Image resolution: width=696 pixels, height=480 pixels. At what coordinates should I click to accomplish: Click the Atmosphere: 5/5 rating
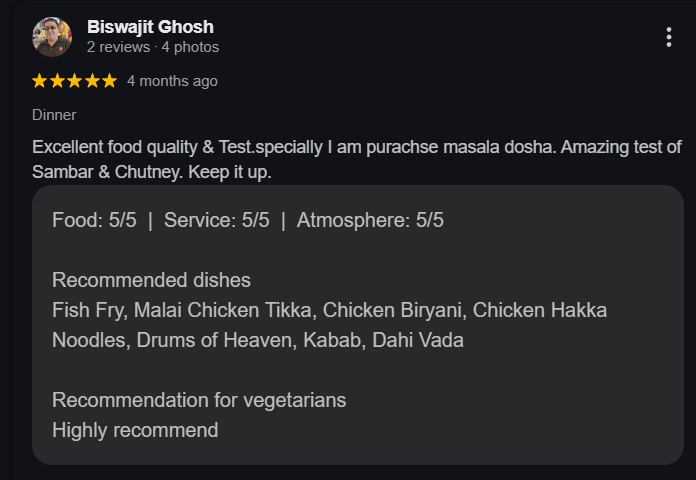[x=370, y=221]
